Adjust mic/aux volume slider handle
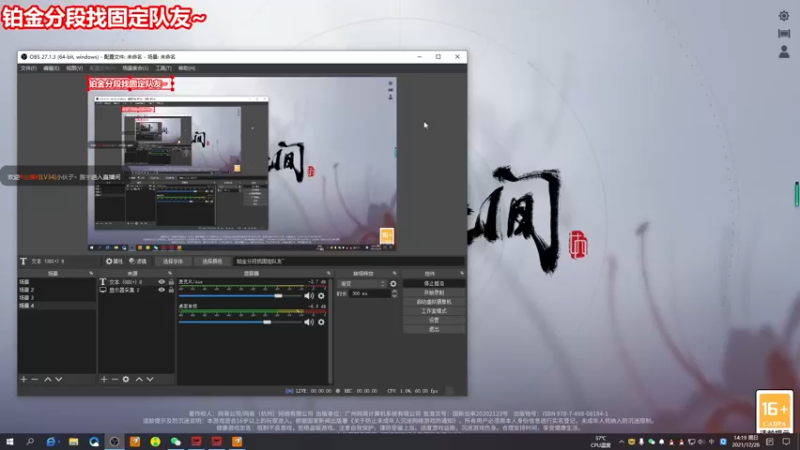Image resolution: width=800 pixels, height=450 pixels. click(278, 296)
